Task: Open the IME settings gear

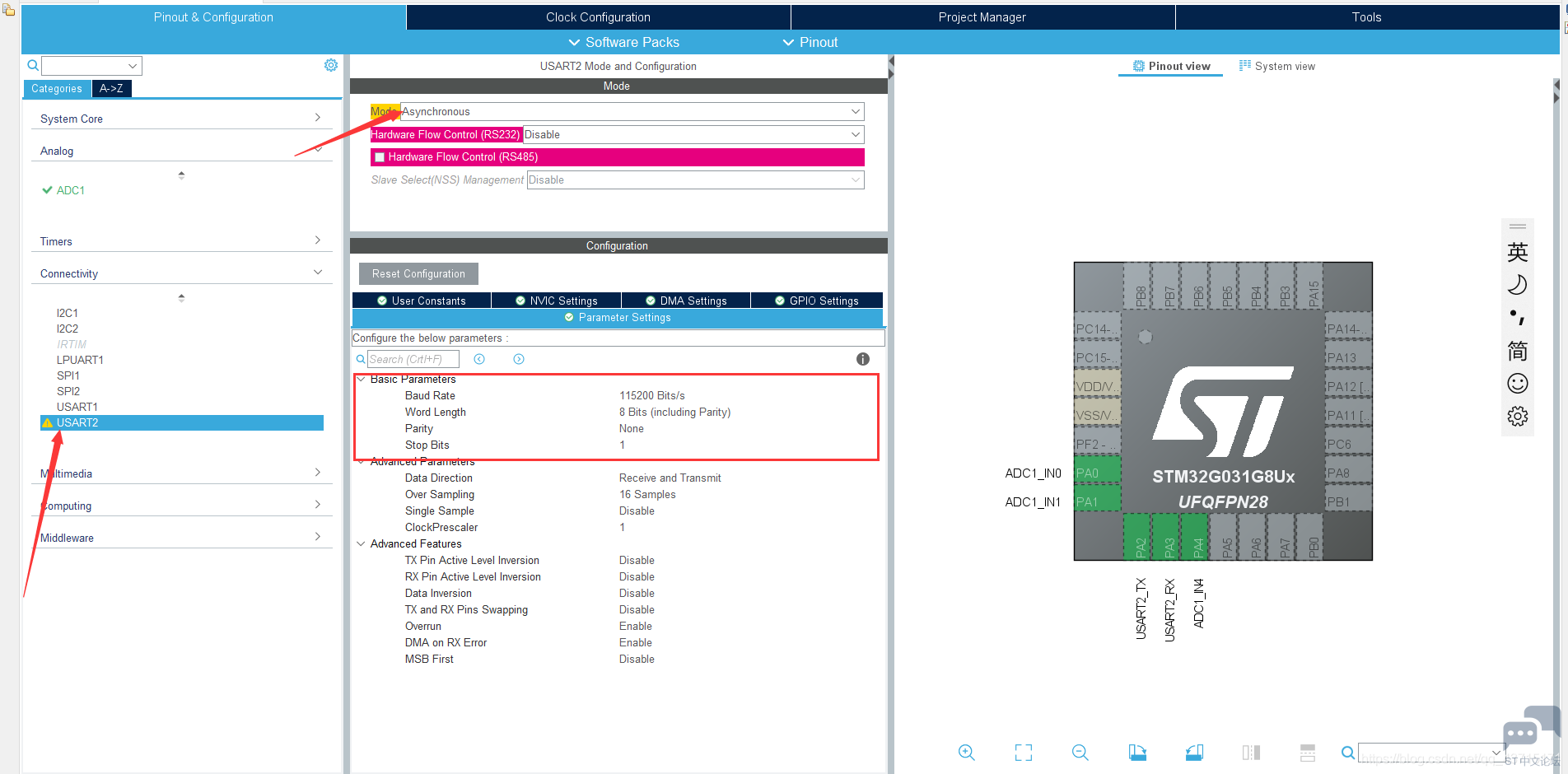Action: click(x=1518, y=417)
